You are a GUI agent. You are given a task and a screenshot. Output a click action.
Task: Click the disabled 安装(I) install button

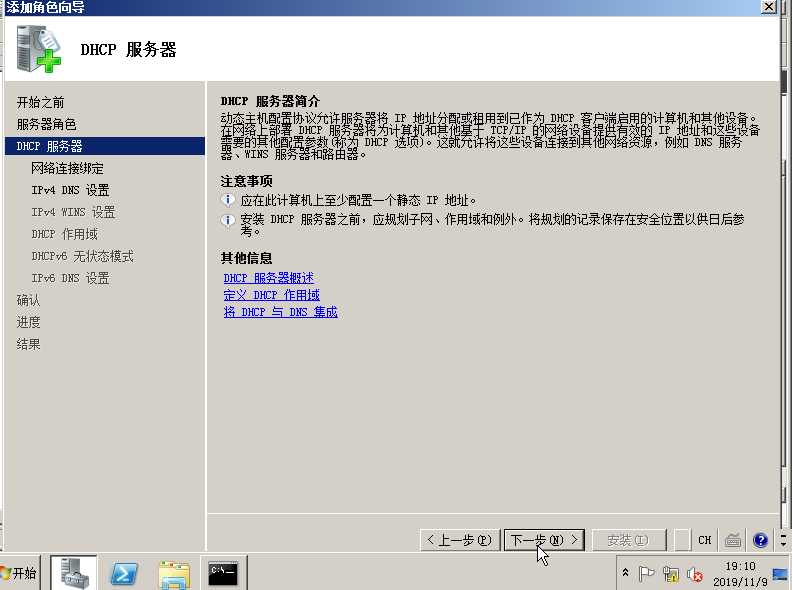pyautogui.click(x=628, y=540)
